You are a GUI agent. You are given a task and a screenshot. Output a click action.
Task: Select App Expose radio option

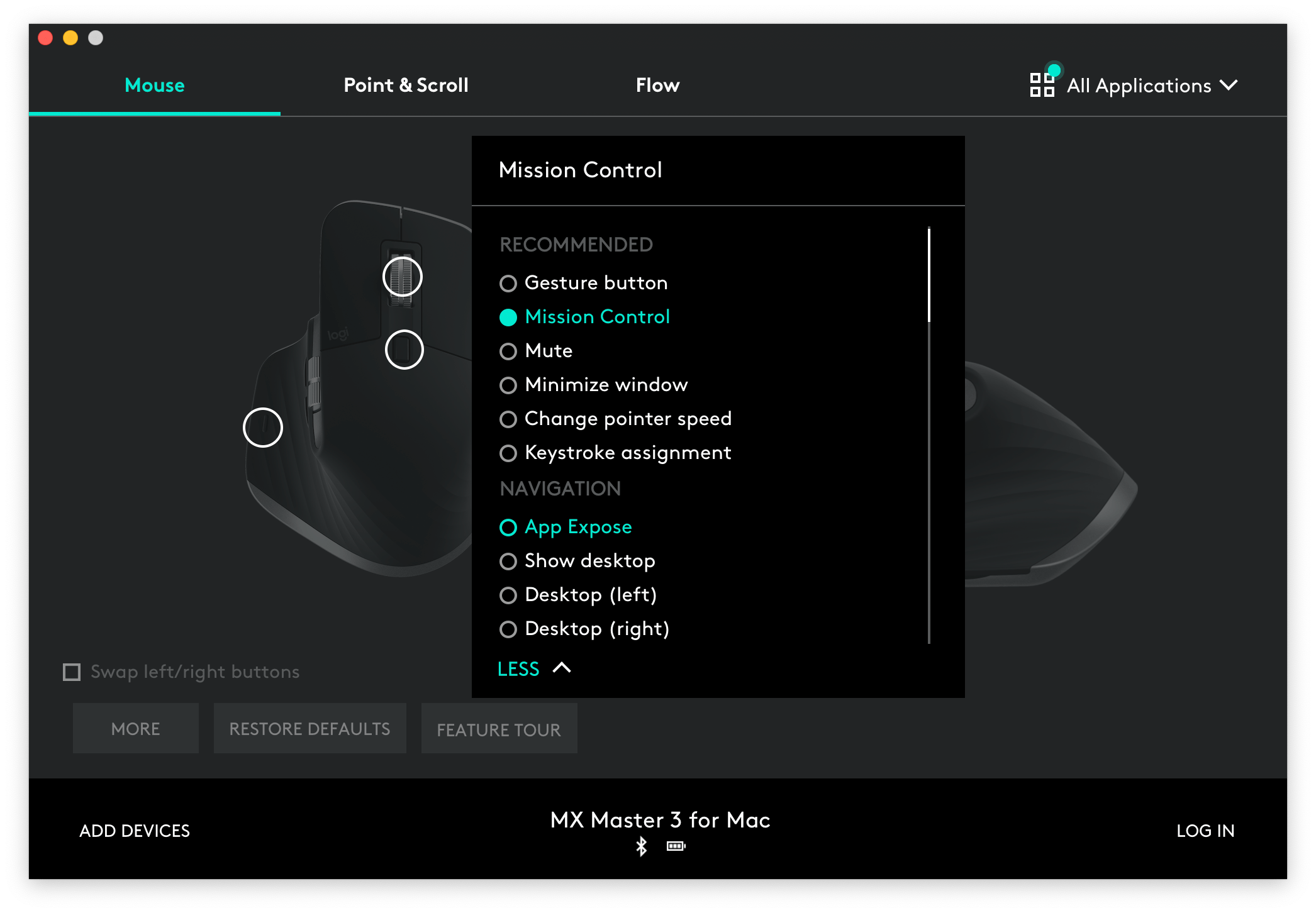pyautogui.click(x=508, y=528)
